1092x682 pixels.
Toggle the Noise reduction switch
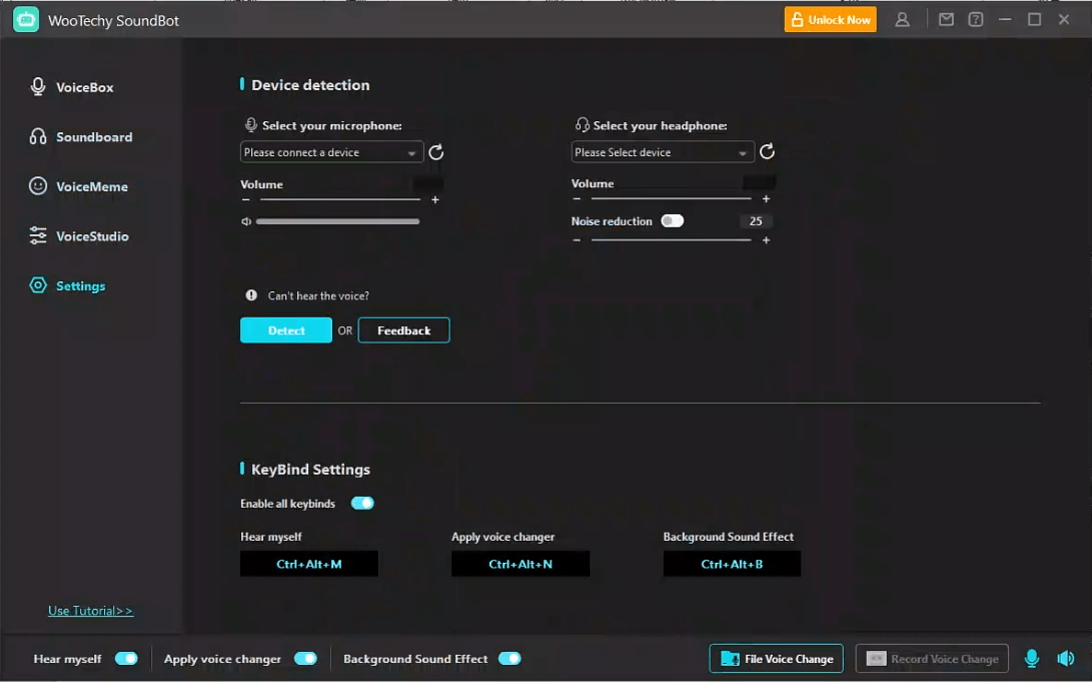click(x=672, y=221)
